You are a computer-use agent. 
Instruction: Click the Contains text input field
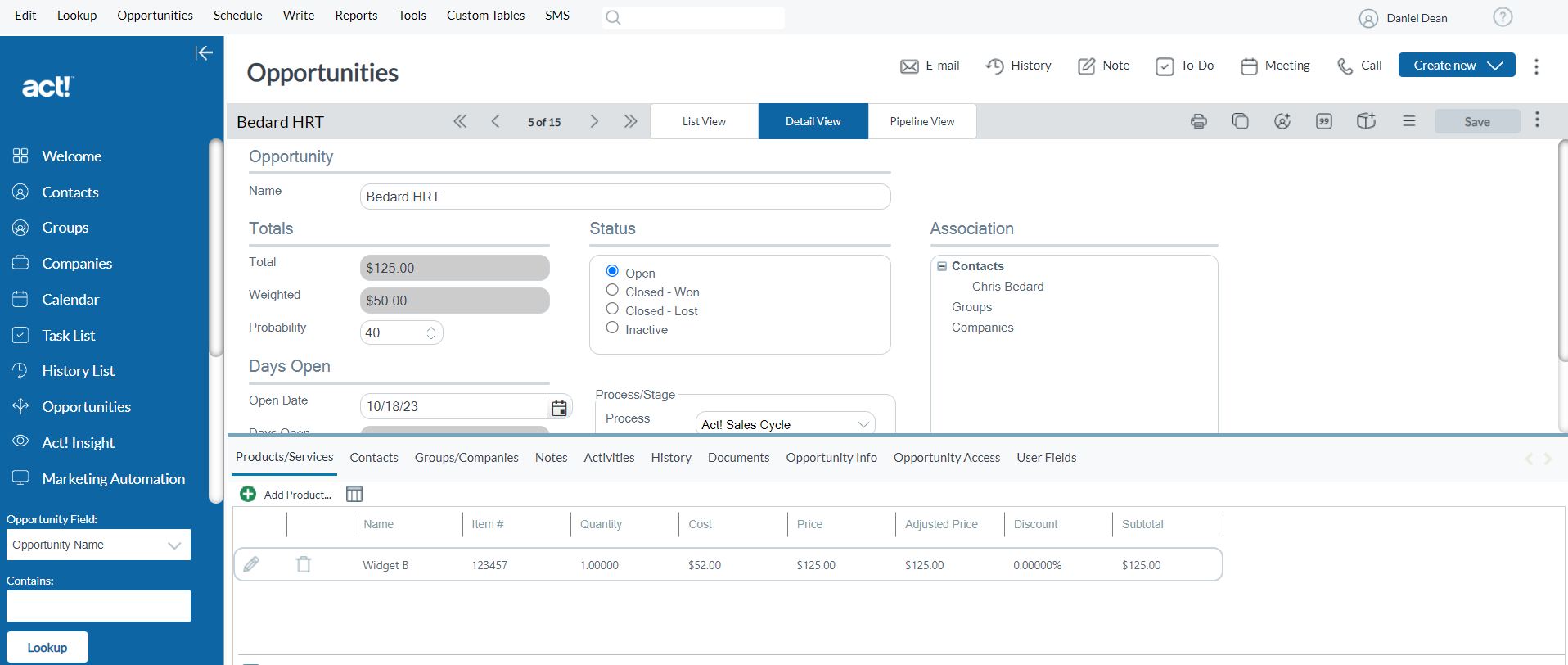pos(98,606)
